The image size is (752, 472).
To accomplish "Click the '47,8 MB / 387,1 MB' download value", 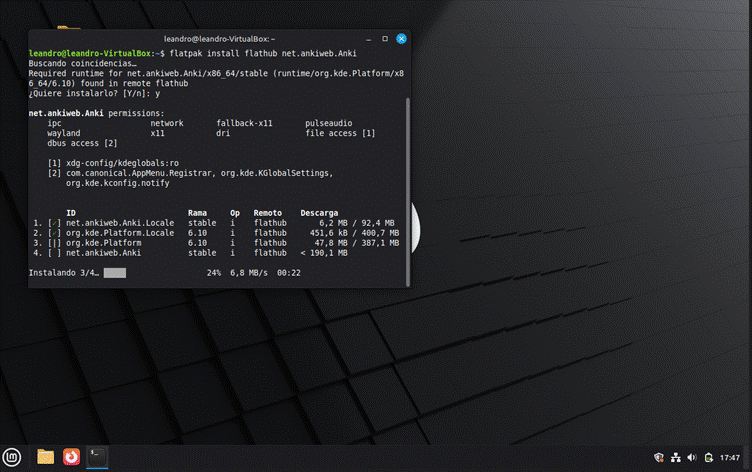I will coord(357,243).
